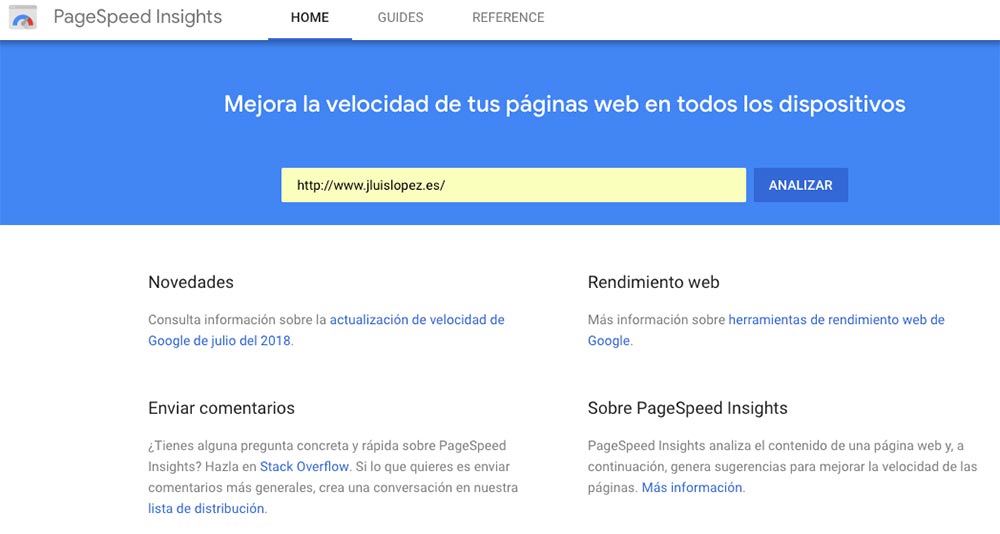Open the HOME tab
Screen dimensions: 1000x534
tap(310, 18)
